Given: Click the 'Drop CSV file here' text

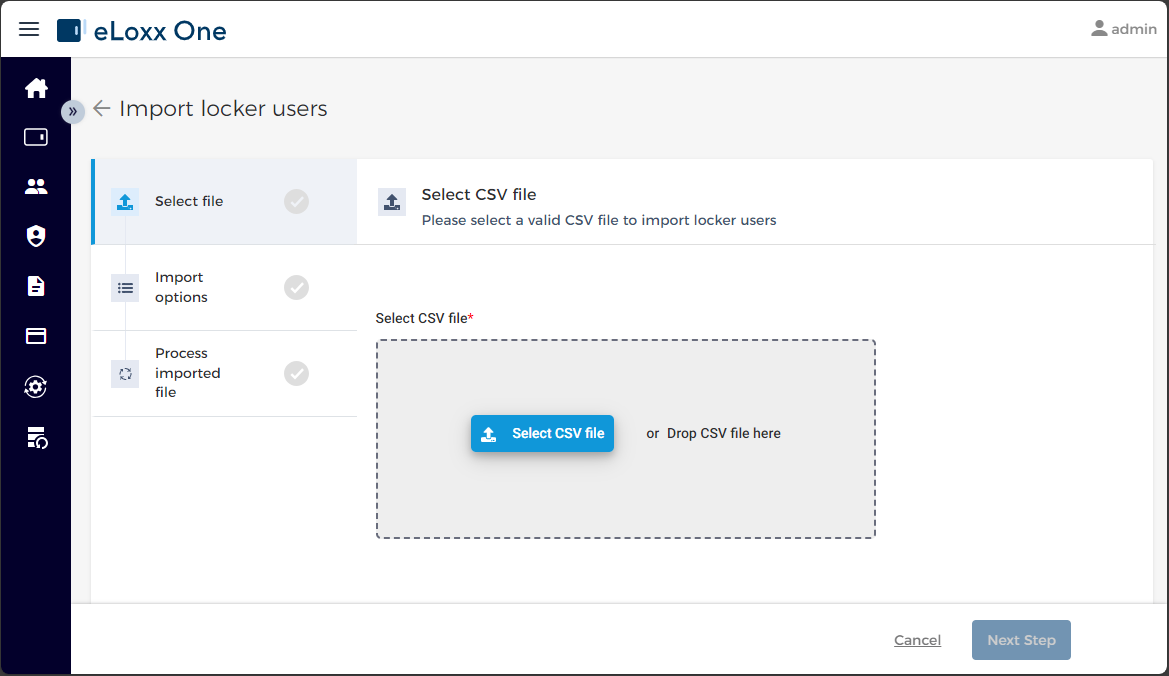Looking at the screenshot, I should 723,433.
